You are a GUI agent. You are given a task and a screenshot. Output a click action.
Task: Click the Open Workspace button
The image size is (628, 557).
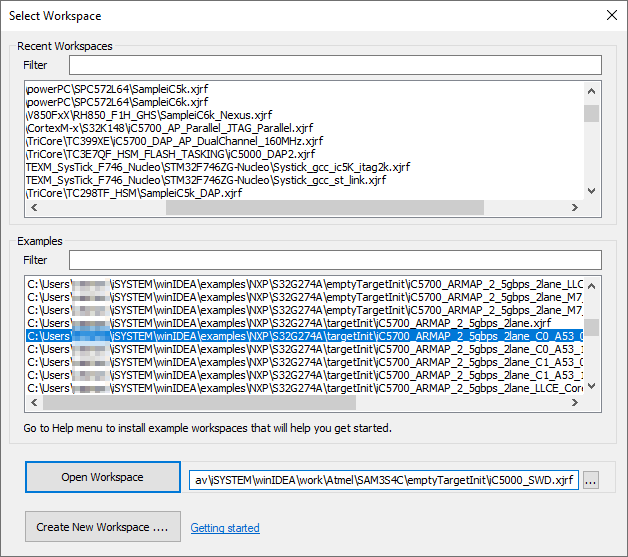102,477
